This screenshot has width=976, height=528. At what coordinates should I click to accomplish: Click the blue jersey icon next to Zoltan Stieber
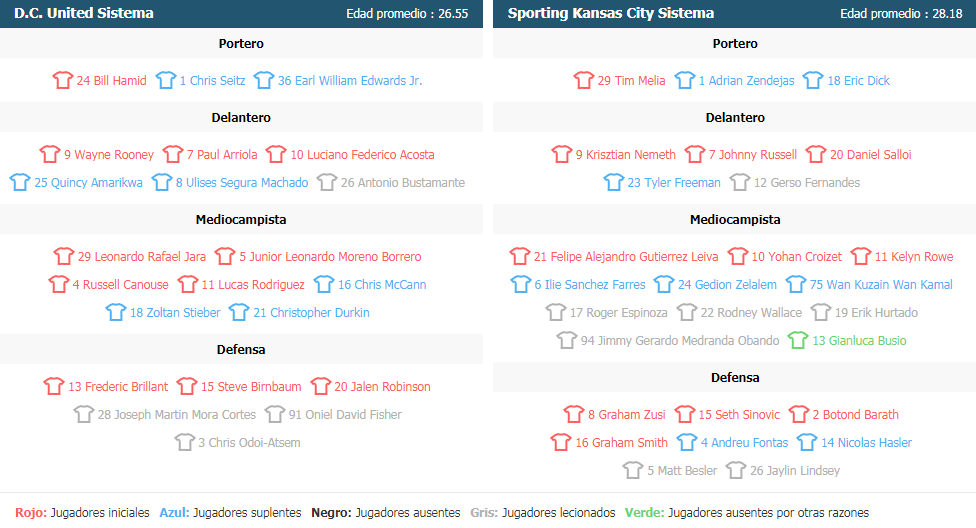click(116, 312)
